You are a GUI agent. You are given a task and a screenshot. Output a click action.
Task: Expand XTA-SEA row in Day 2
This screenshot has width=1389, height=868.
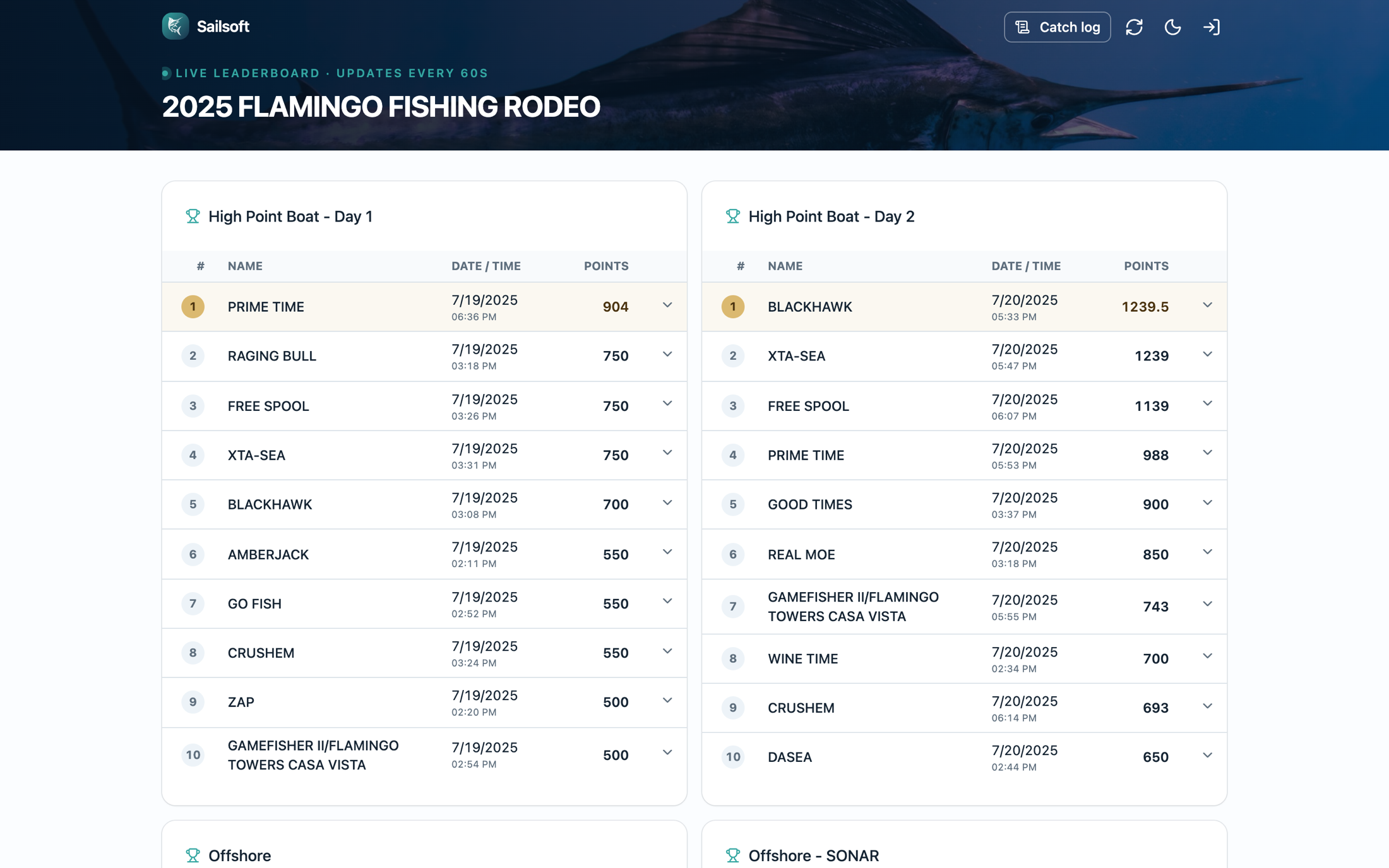click(1207, 355)
